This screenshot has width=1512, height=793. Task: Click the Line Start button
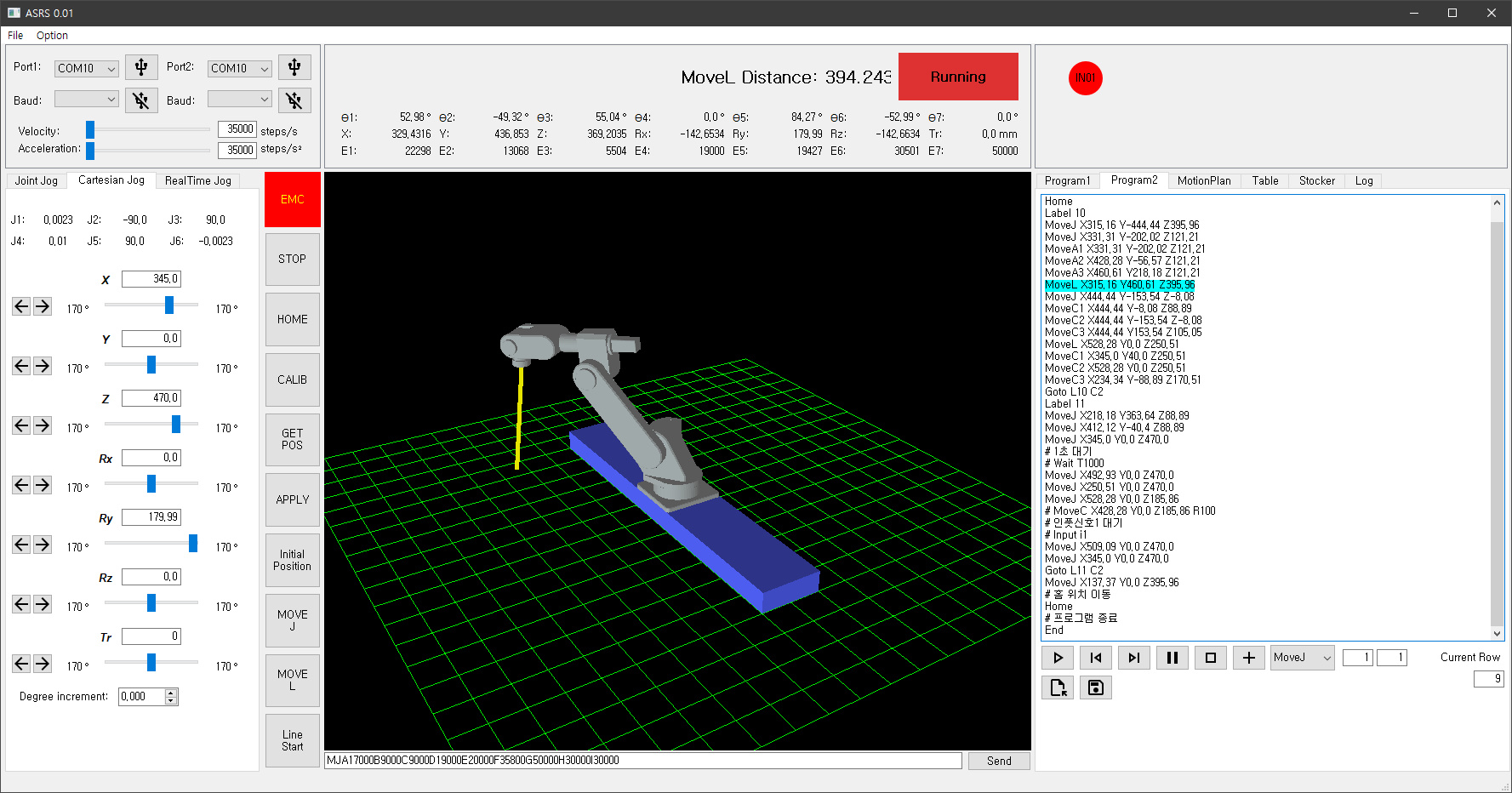(293, 740)
